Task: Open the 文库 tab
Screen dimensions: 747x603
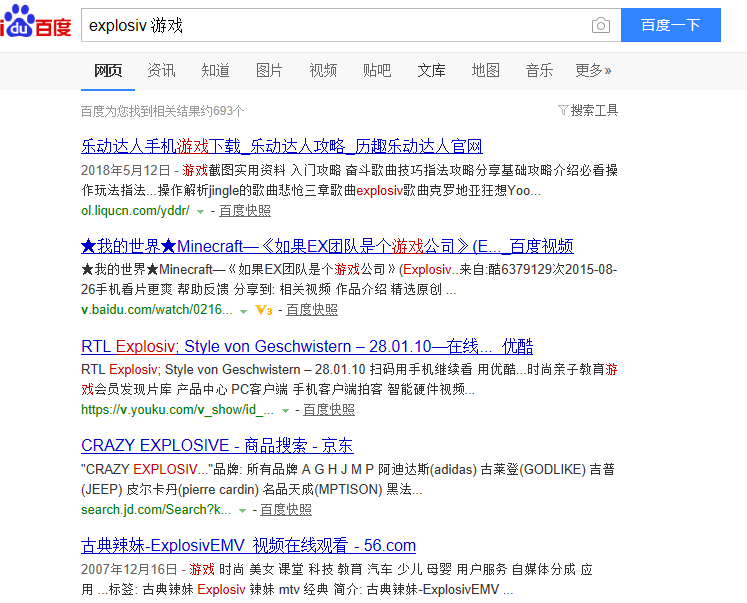Action: [x=431, y=70]
